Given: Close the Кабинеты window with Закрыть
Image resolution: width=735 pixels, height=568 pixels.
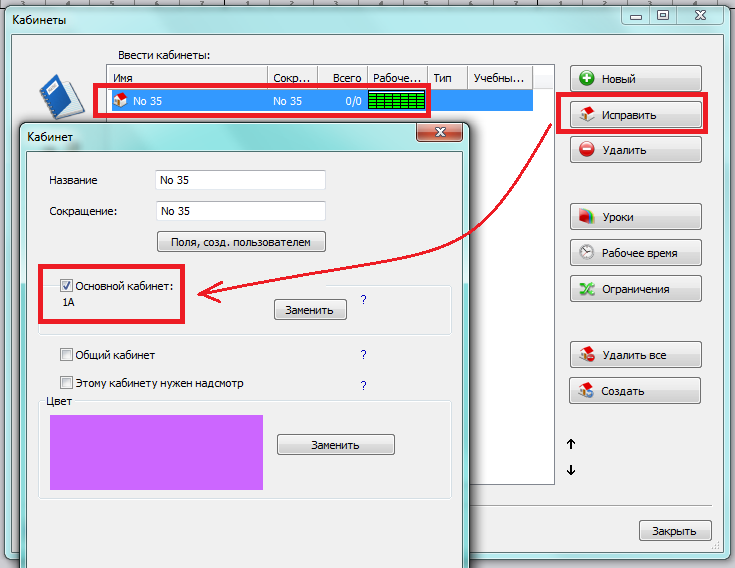Looking at the screenshot, I should 675,531.
